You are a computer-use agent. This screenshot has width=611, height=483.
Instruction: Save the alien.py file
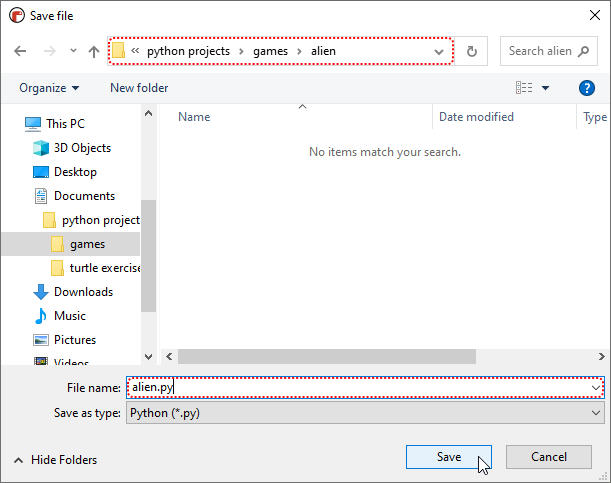[x=449, y=457]
